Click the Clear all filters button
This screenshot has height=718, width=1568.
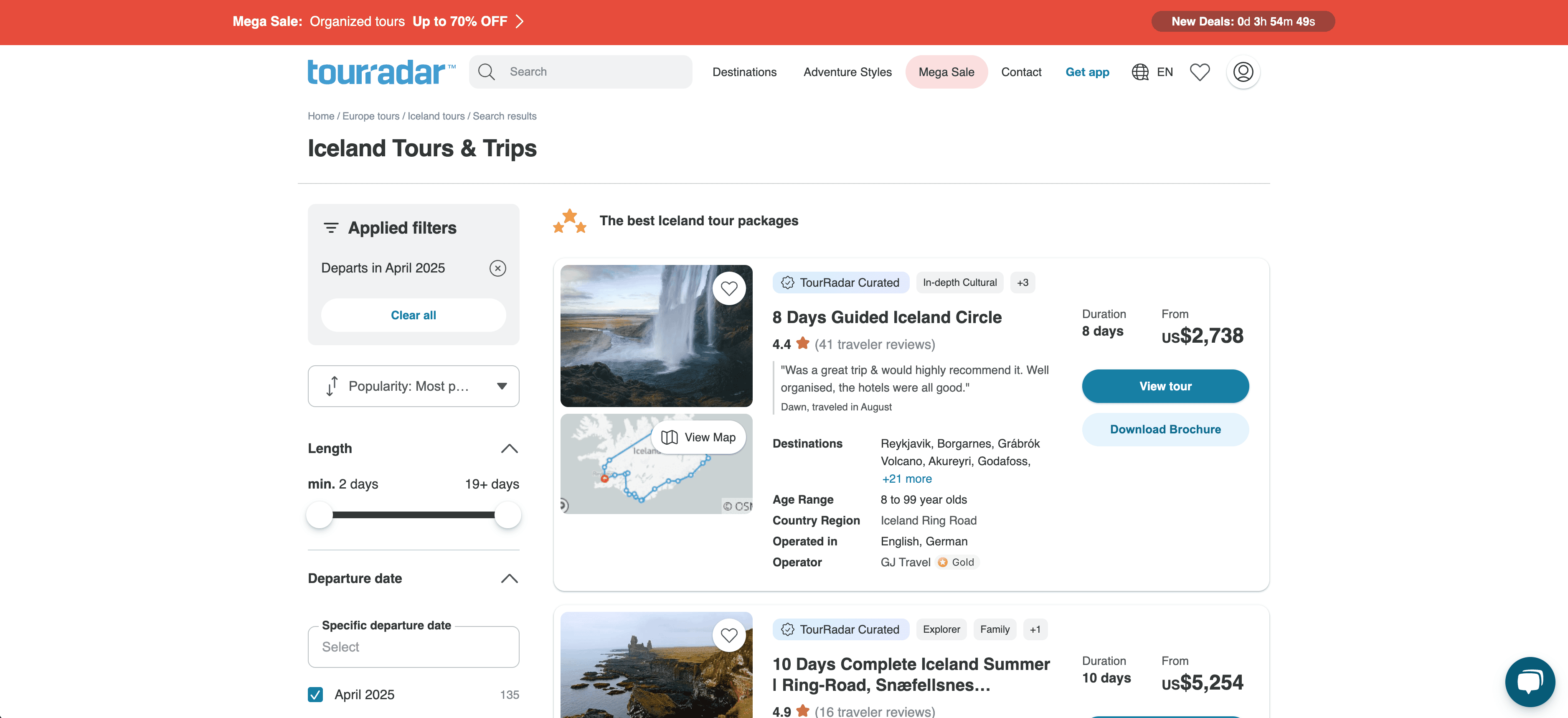tap(414, 315)
